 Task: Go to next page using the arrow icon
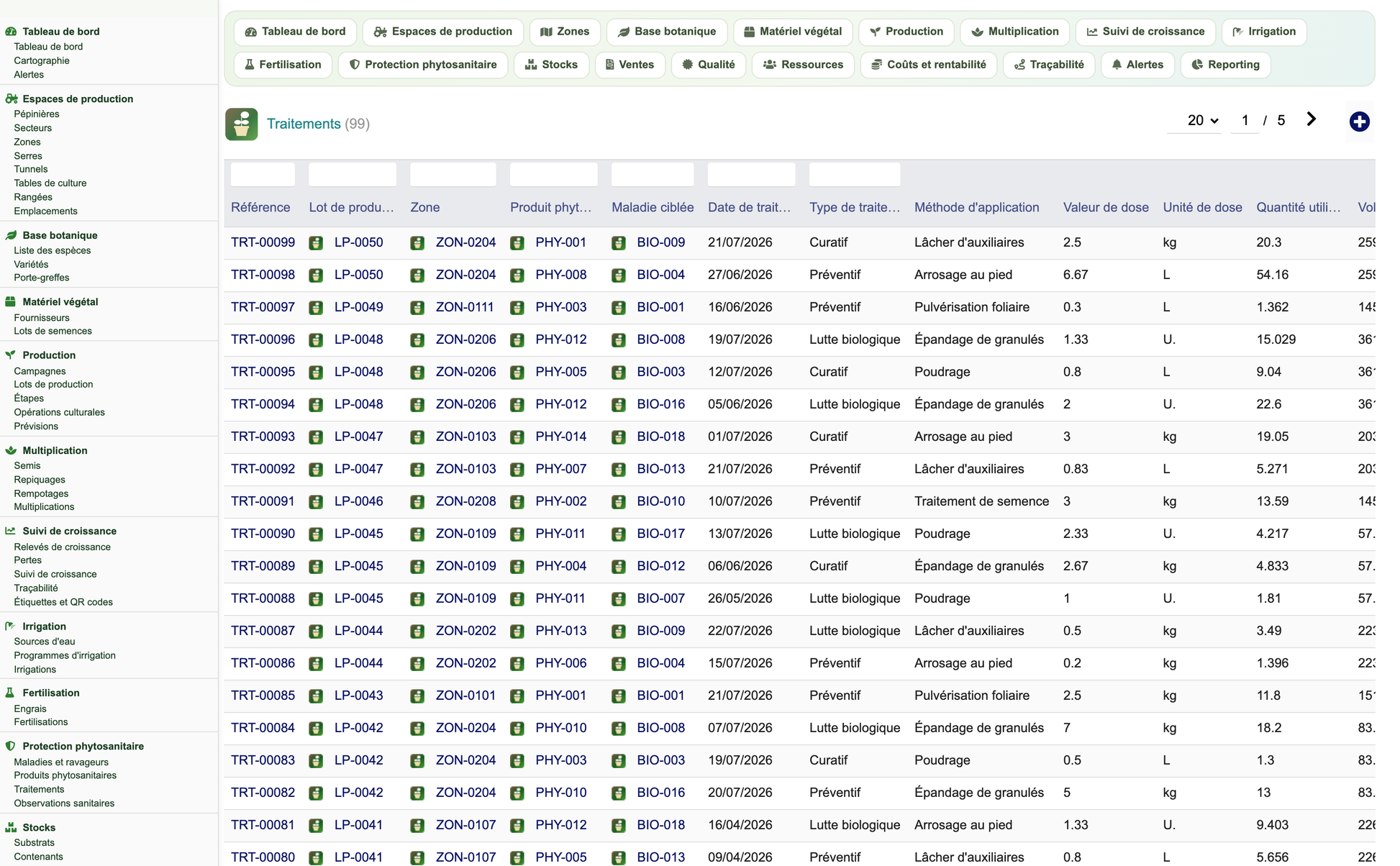(x=1311, y=119)
